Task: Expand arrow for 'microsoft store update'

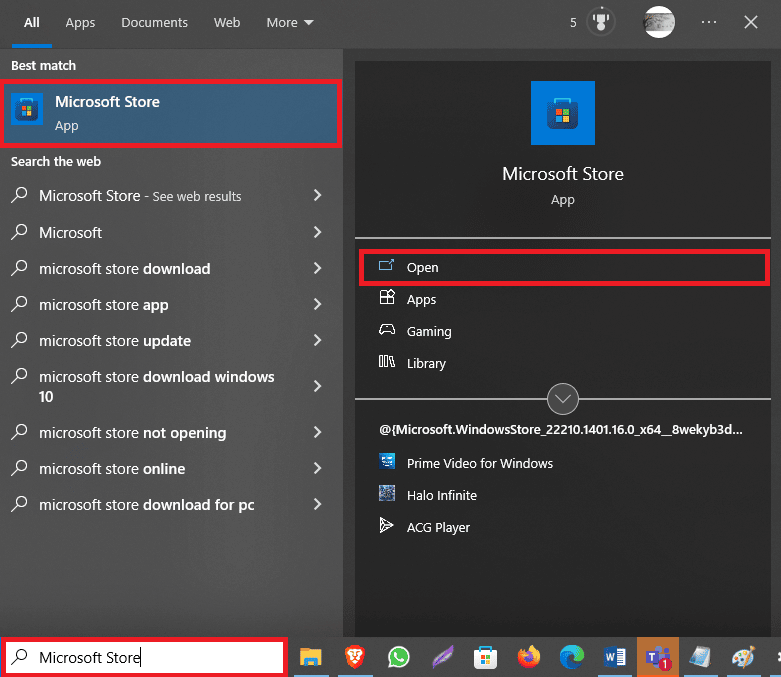Action: [x=317, y=340]
